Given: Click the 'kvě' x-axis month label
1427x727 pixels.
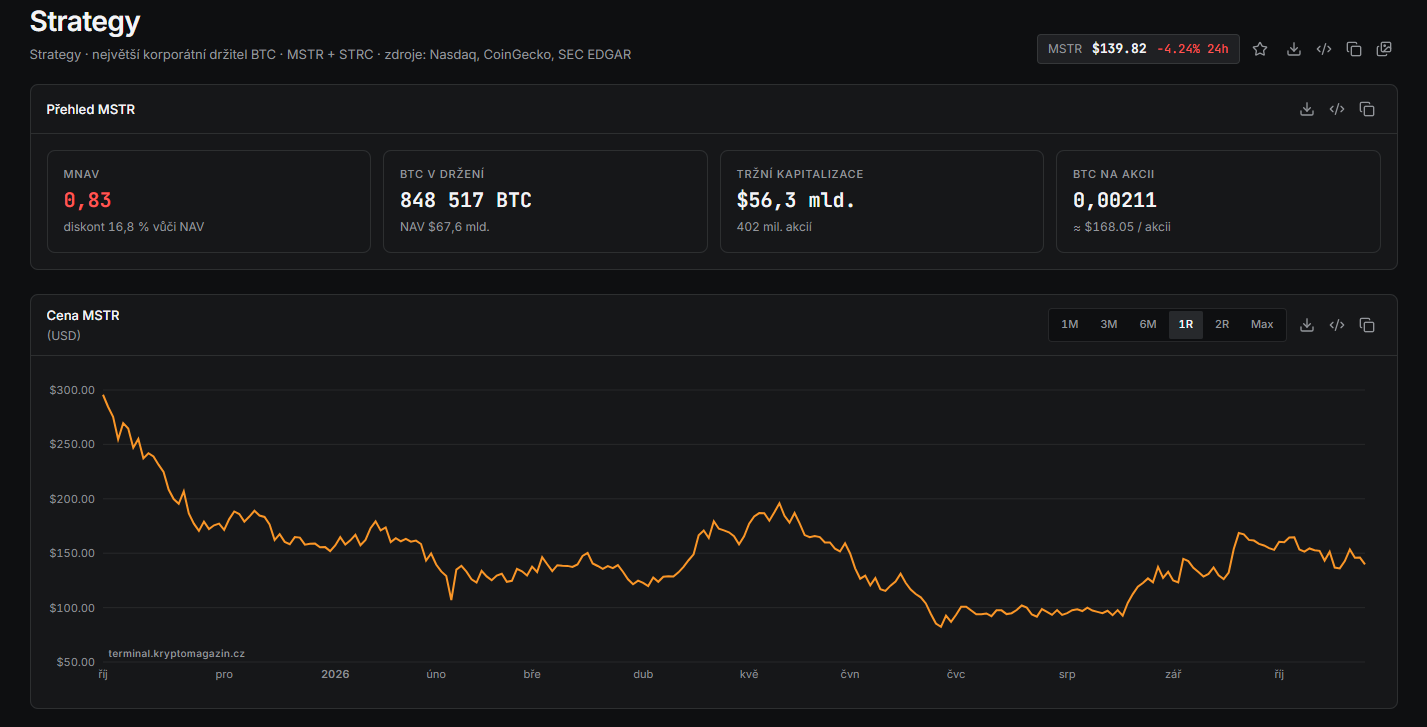Looking at the screenshot, I should 749,674.
